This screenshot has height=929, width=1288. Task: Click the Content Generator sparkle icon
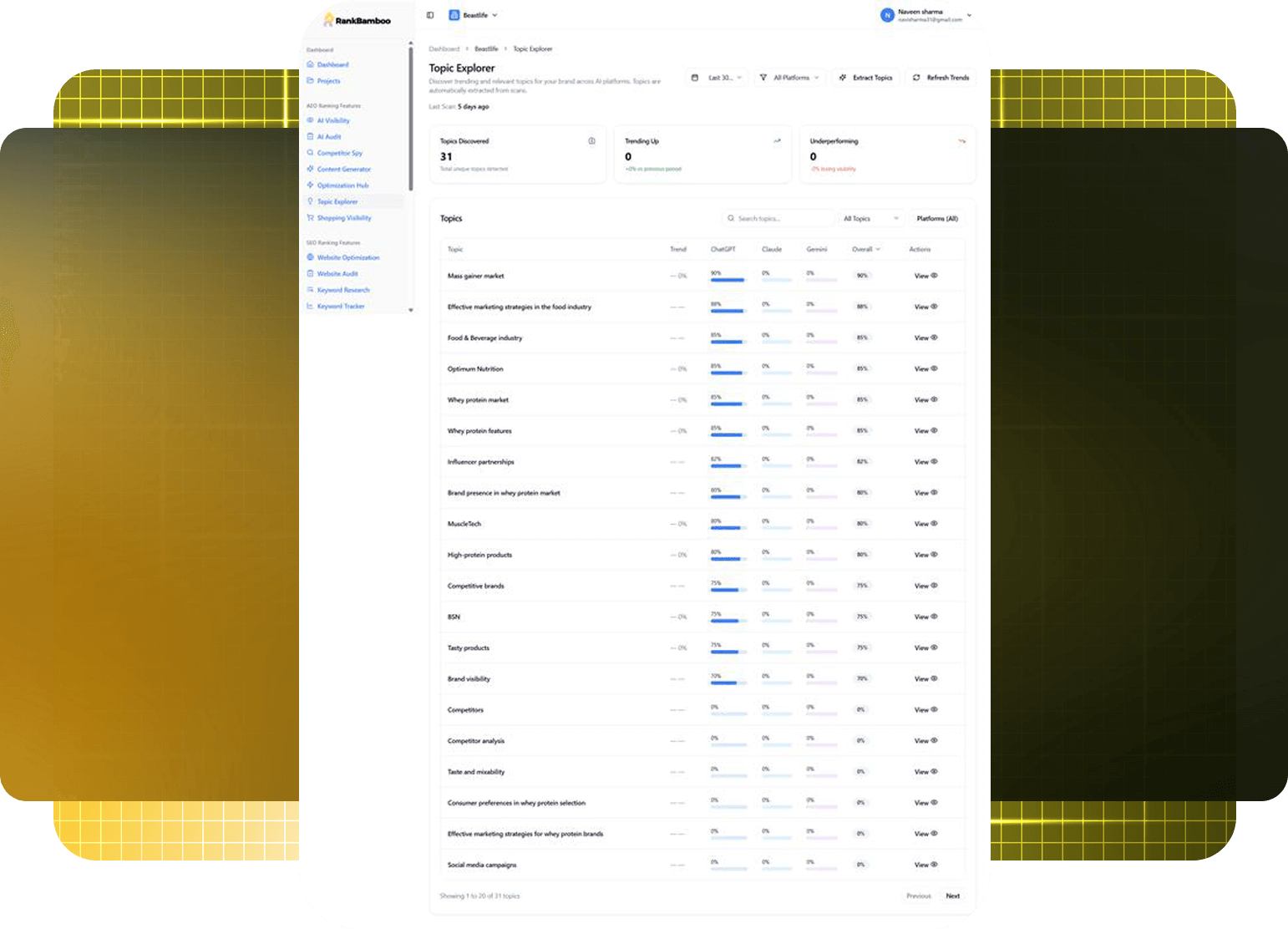[x=311, y=169]
